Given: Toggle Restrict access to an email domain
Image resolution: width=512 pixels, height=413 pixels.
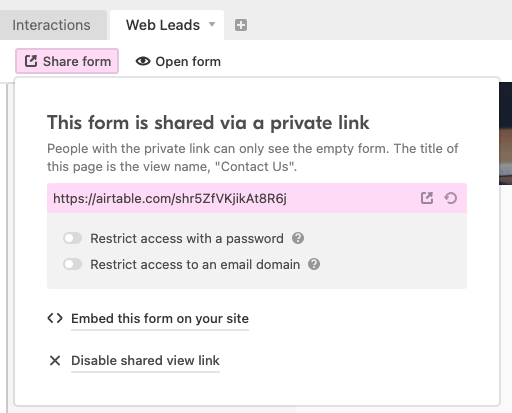Looking at the screenshot, I should coord(73,264).
